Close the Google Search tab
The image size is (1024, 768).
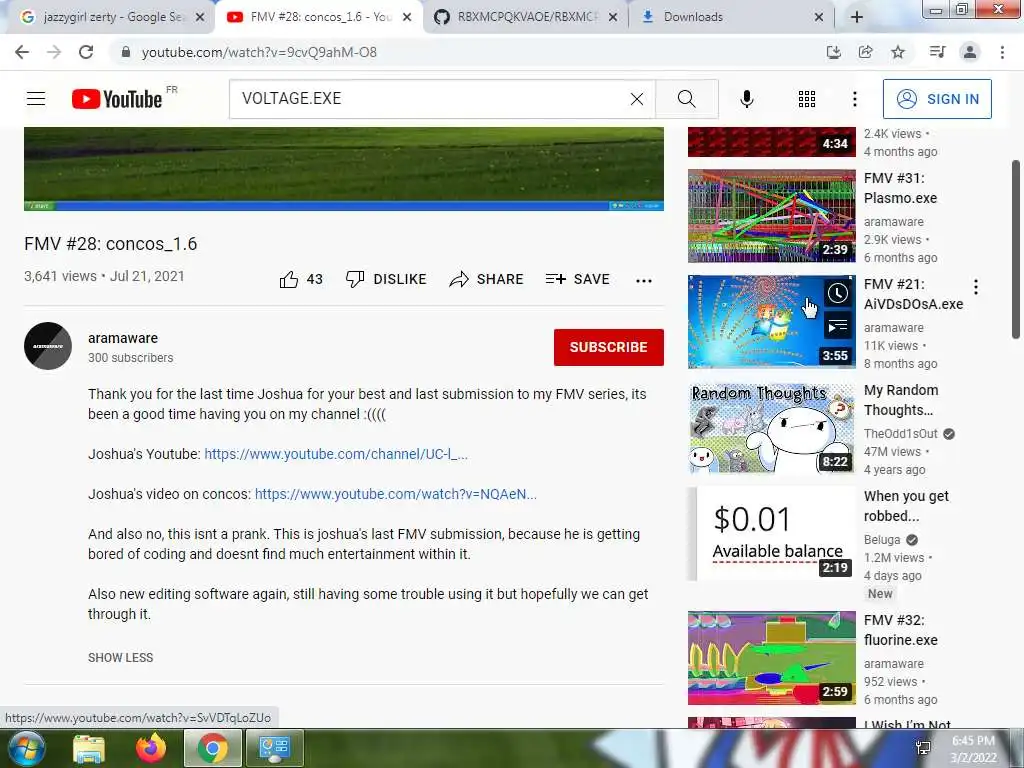[200, 17]
